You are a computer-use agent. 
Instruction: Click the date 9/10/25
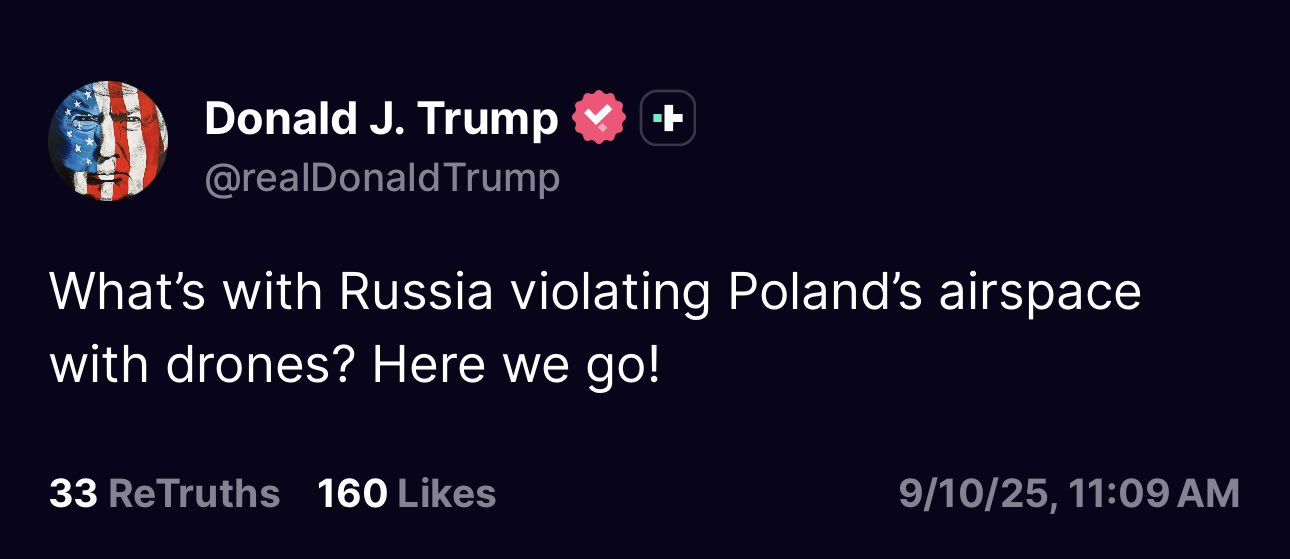[x=974, y=493]
